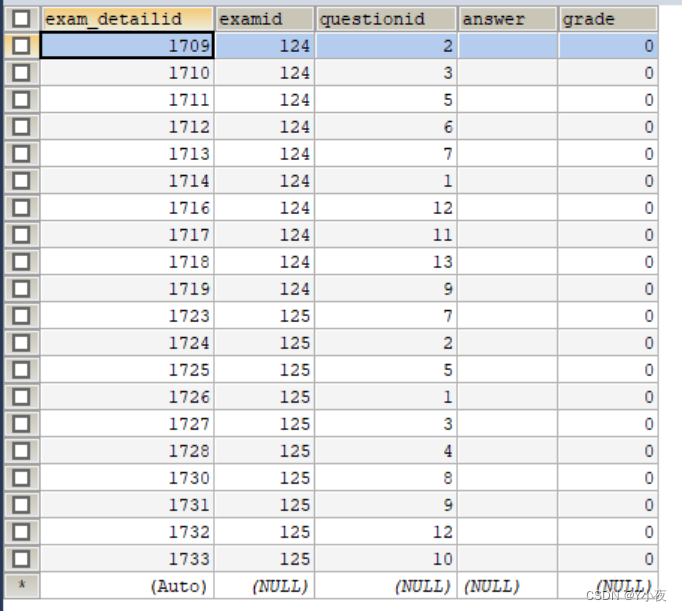Select cell with exam_detailid 1723
The width and height of the screenshot is (682, 611).
[x=127, y=316]
